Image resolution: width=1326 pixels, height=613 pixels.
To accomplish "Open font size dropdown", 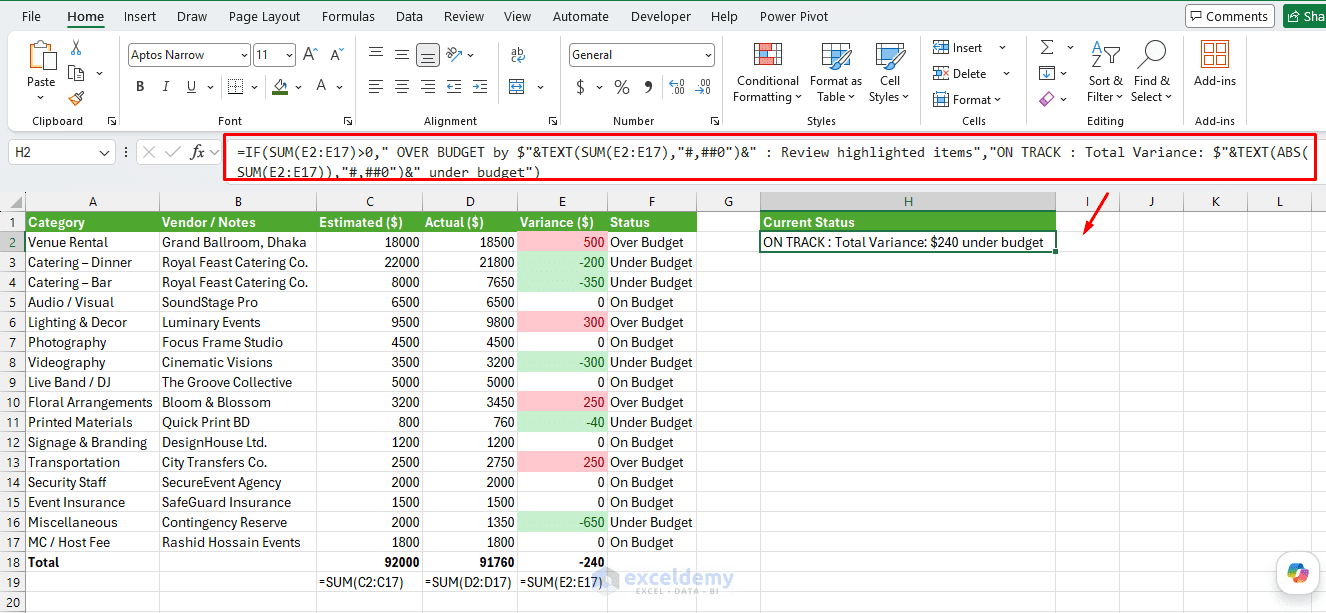I will [290, 55].
